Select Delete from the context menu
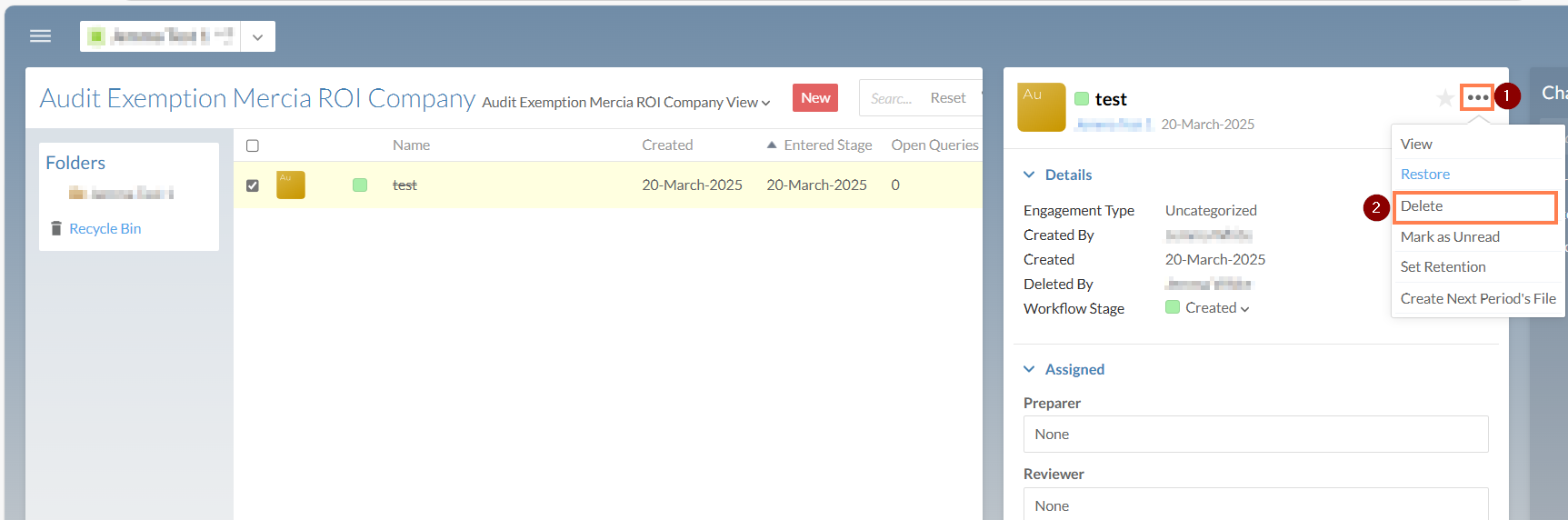Screen dimensions: 1568x520 [x=1422, y=206]
